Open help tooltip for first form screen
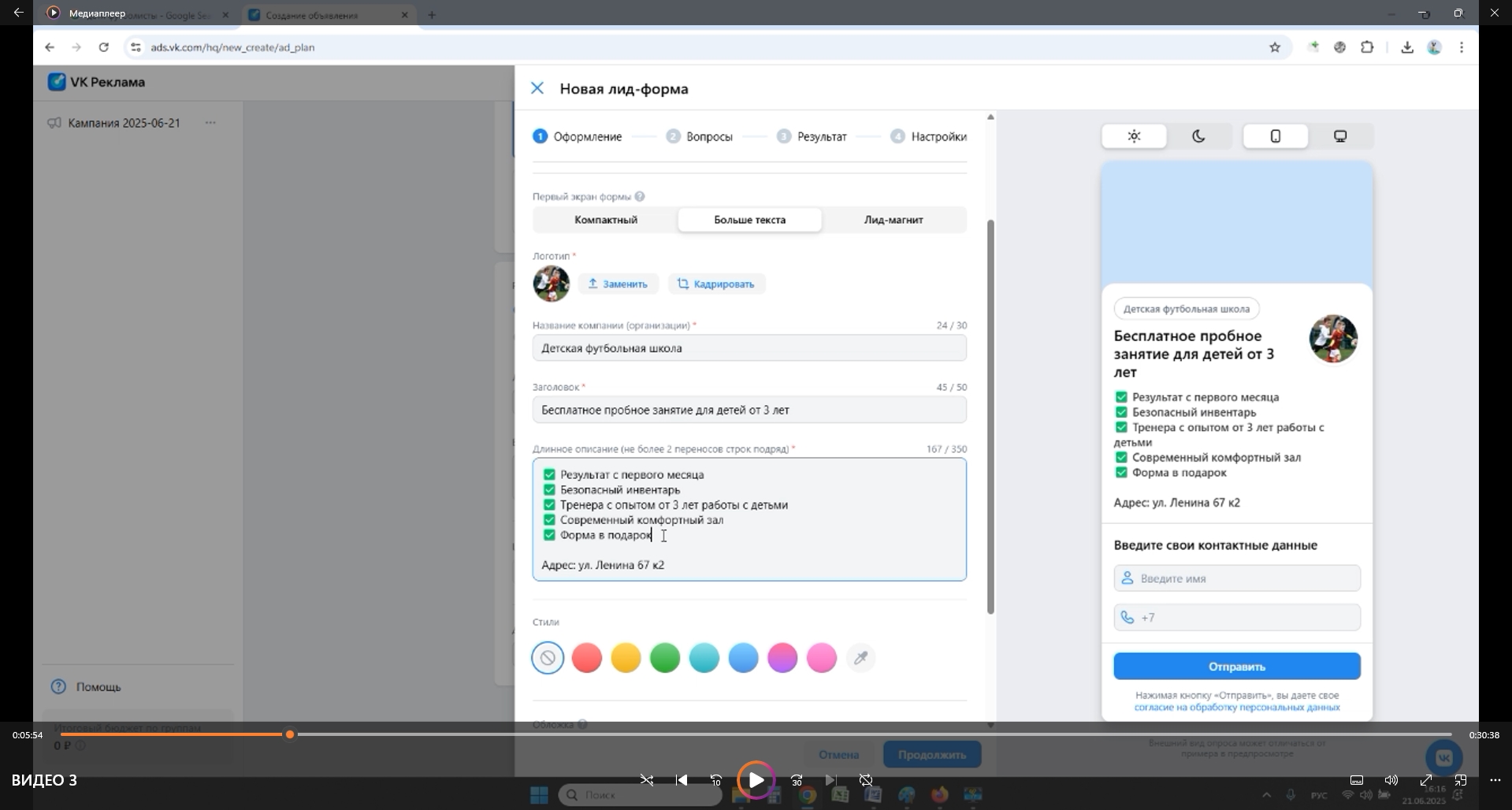 (x=640, y=196)
